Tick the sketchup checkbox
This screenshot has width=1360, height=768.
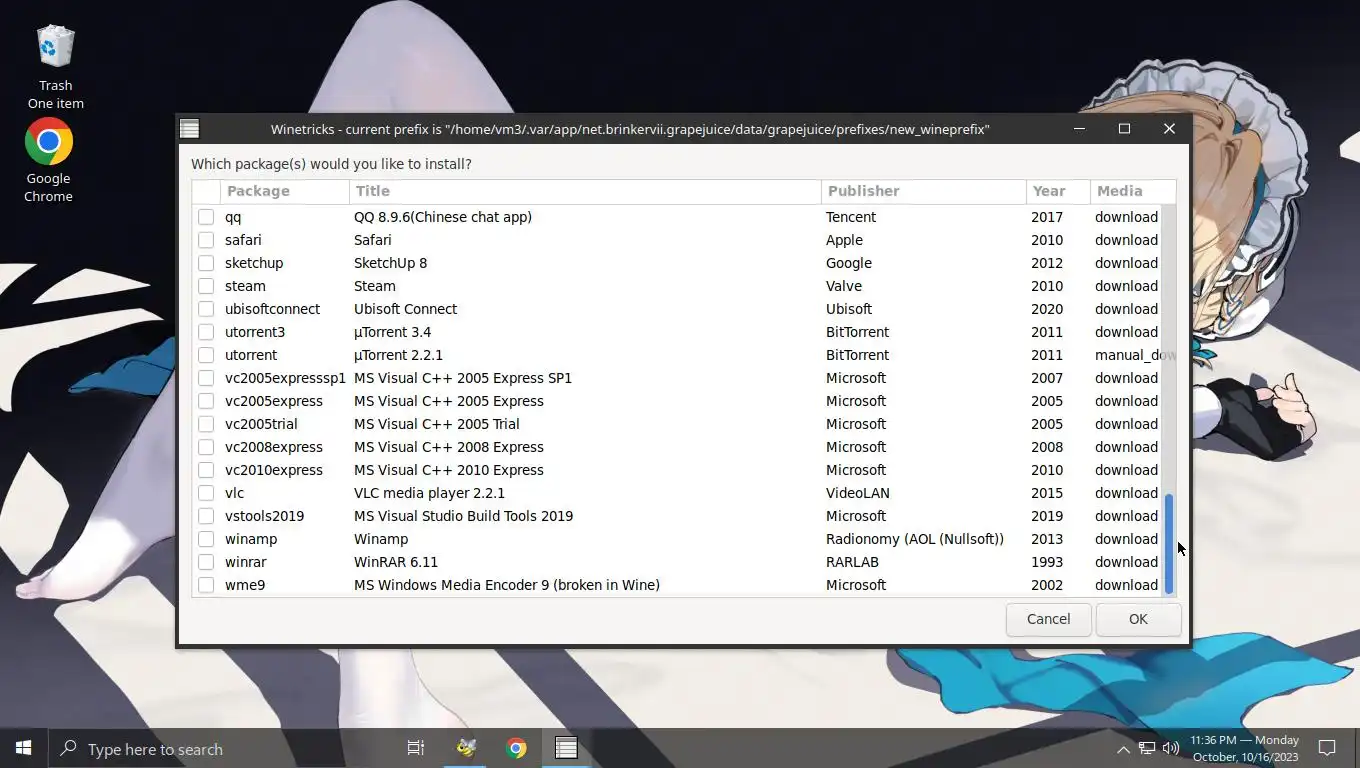(206, 263)
